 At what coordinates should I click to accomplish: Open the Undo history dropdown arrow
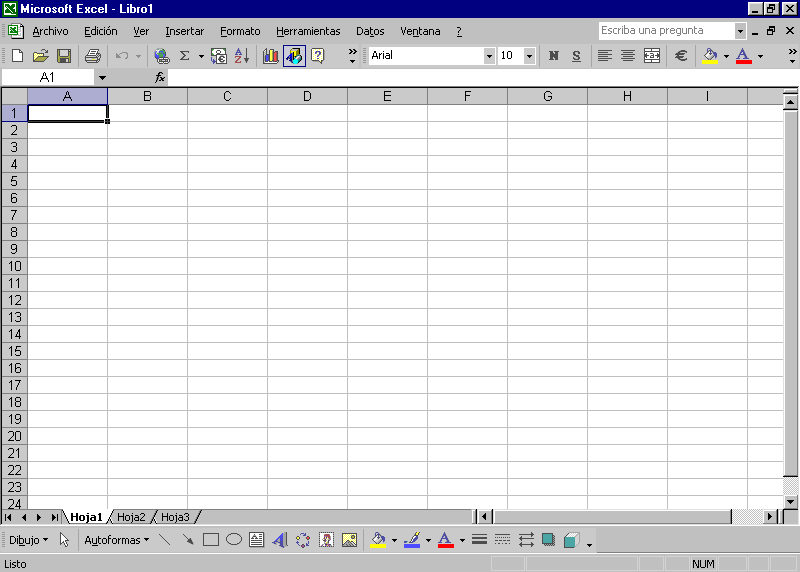point(138,56)
